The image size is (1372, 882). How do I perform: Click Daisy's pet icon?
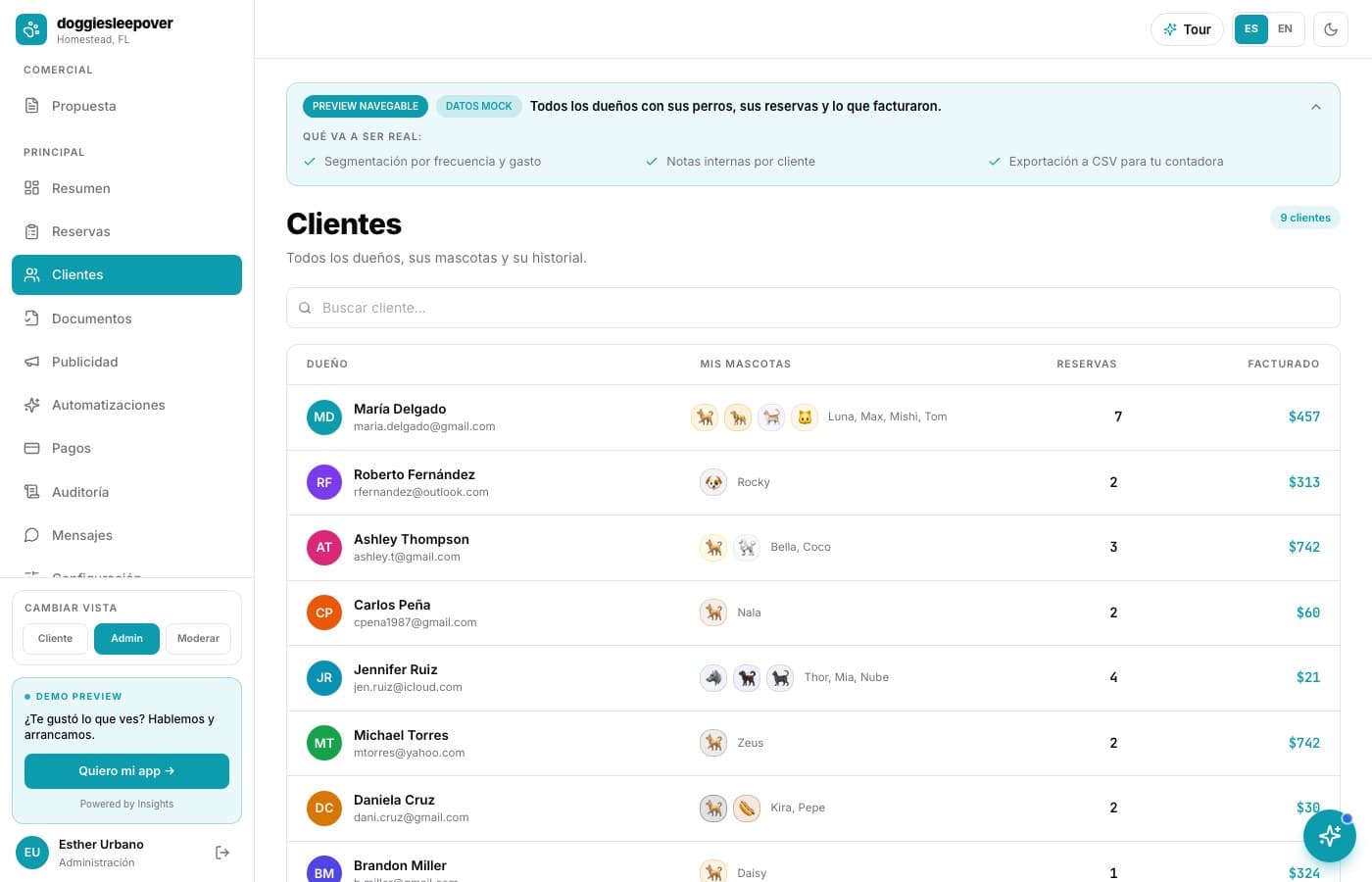[713, 872]
